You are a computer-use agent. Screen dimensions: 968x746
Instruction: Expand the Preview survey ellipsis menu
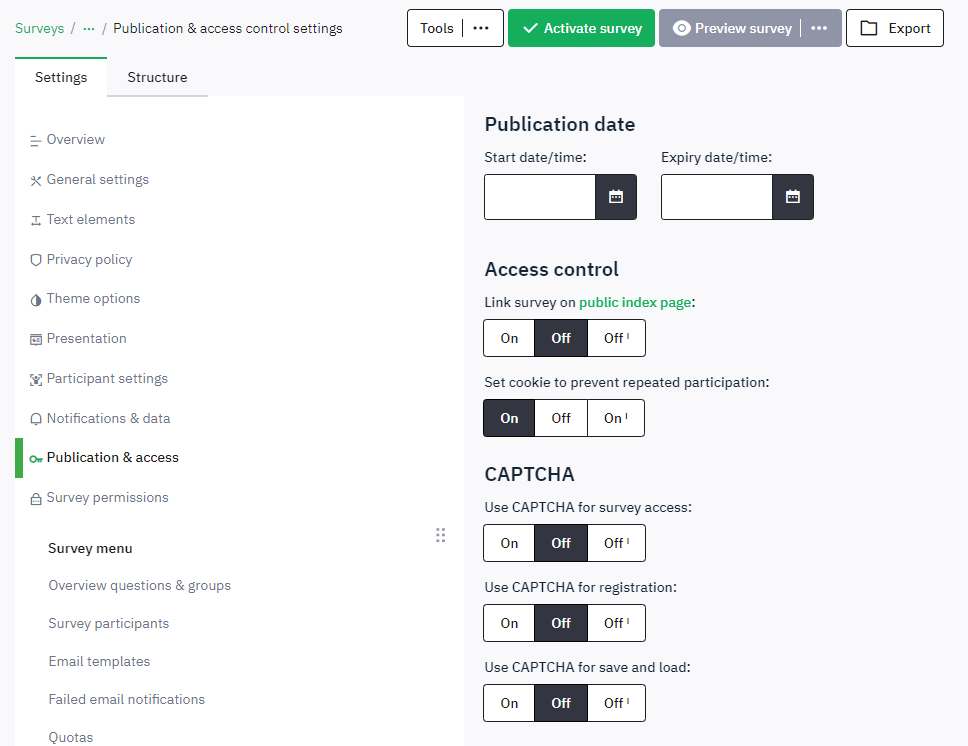(x=819, y=28)
